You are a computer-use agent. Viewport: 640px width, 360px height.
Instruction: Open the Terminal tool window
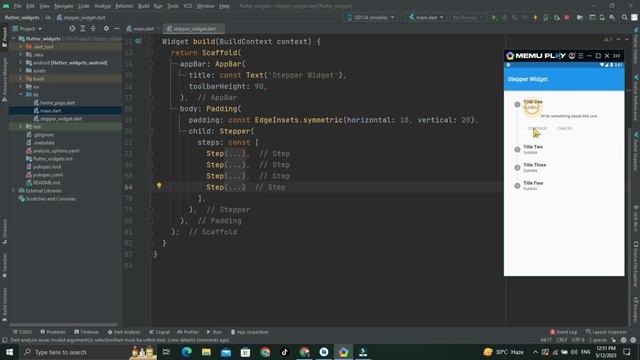[86, 332]
